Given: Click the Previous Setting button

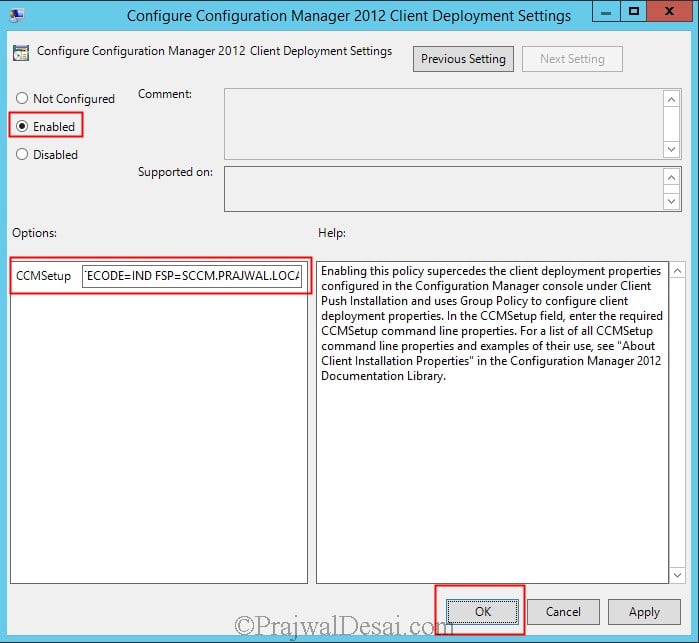Looking at the screenshot, I should click(x=463, y=59).
